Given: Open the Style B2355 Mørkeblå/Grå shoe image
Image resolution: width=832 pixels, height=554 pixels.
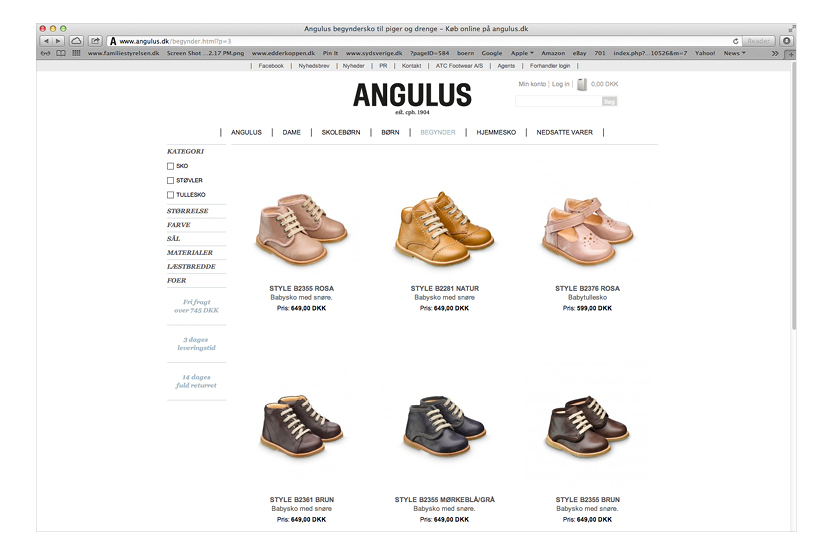Looking at the screenshot, I should coord(445,426).
